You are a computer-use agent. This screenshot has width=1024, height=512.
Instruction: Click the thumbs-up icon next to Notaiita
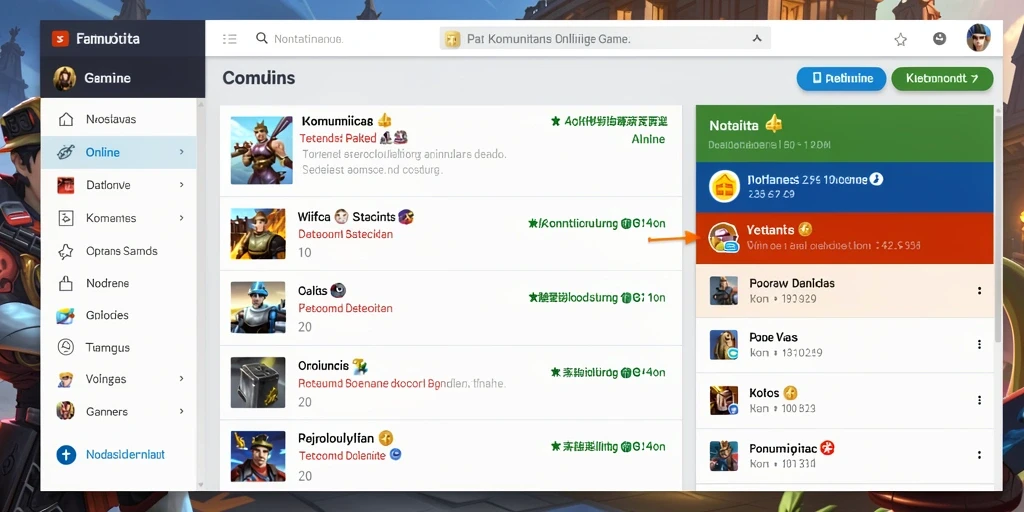(x=773, y=123)
